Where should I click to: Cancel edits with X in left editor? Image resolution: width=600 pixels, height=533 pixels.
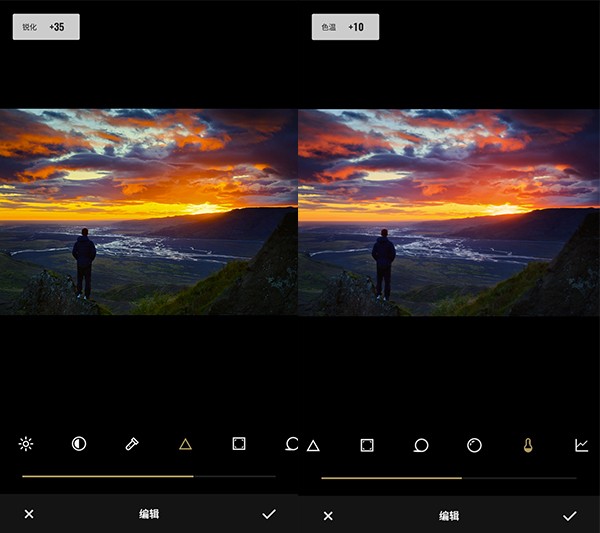tap(29, 514)
